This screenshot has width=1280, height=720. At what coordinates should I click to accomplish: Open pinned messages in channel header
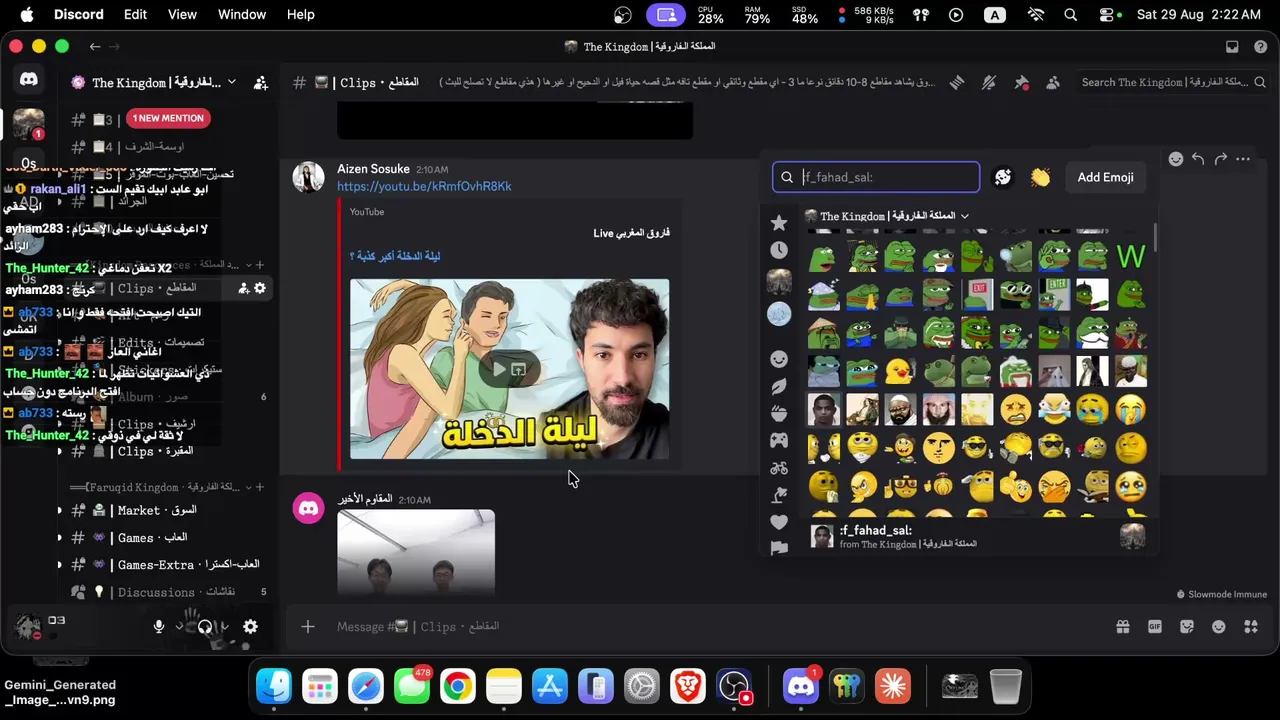tap(1021, 83)
